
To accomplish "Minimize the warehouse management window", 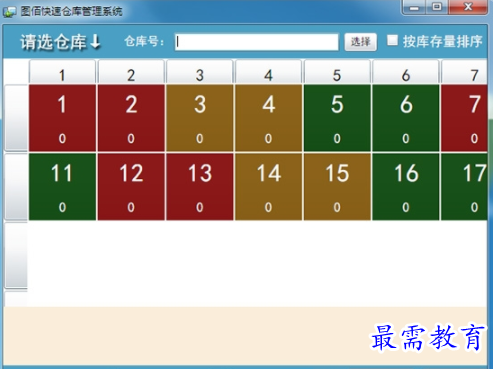I will pyautogui.click(x=414, y=7).
